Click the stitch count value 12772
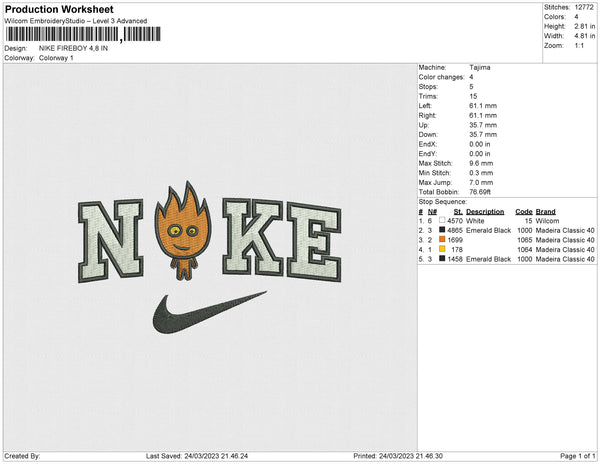 coord(584,7)
